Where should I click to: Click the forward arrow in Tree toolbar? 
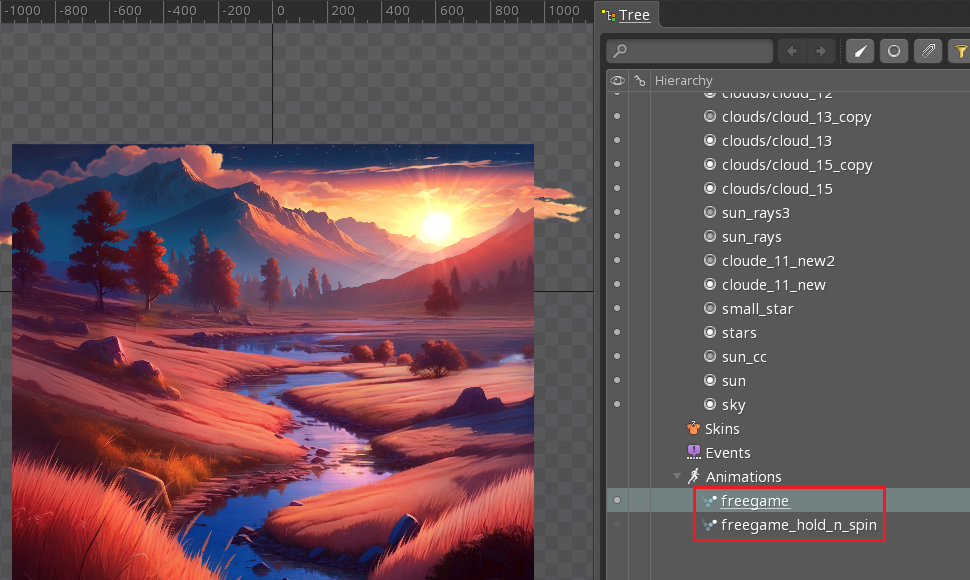[x=821, y=51]
